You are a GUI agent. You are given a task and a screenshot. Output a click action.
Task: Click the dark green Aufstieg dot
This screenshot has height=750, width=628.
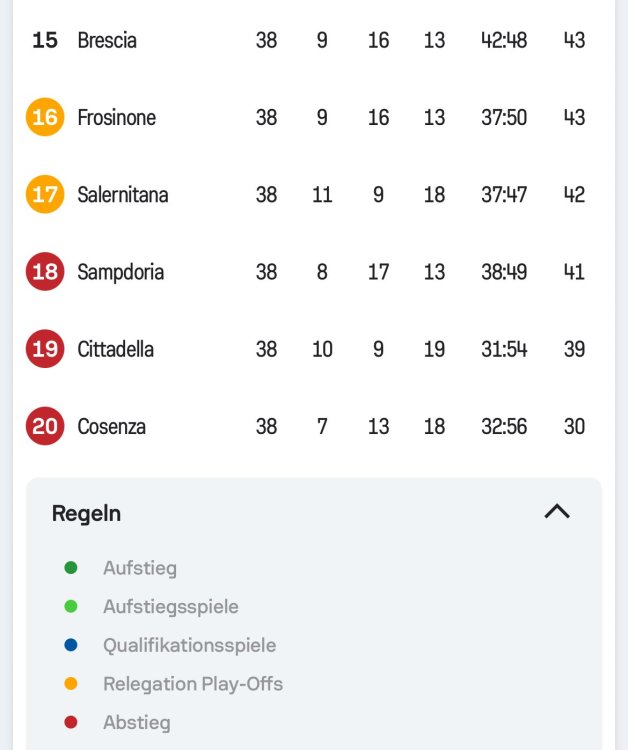pyautogui.click(x=71, y=568)
